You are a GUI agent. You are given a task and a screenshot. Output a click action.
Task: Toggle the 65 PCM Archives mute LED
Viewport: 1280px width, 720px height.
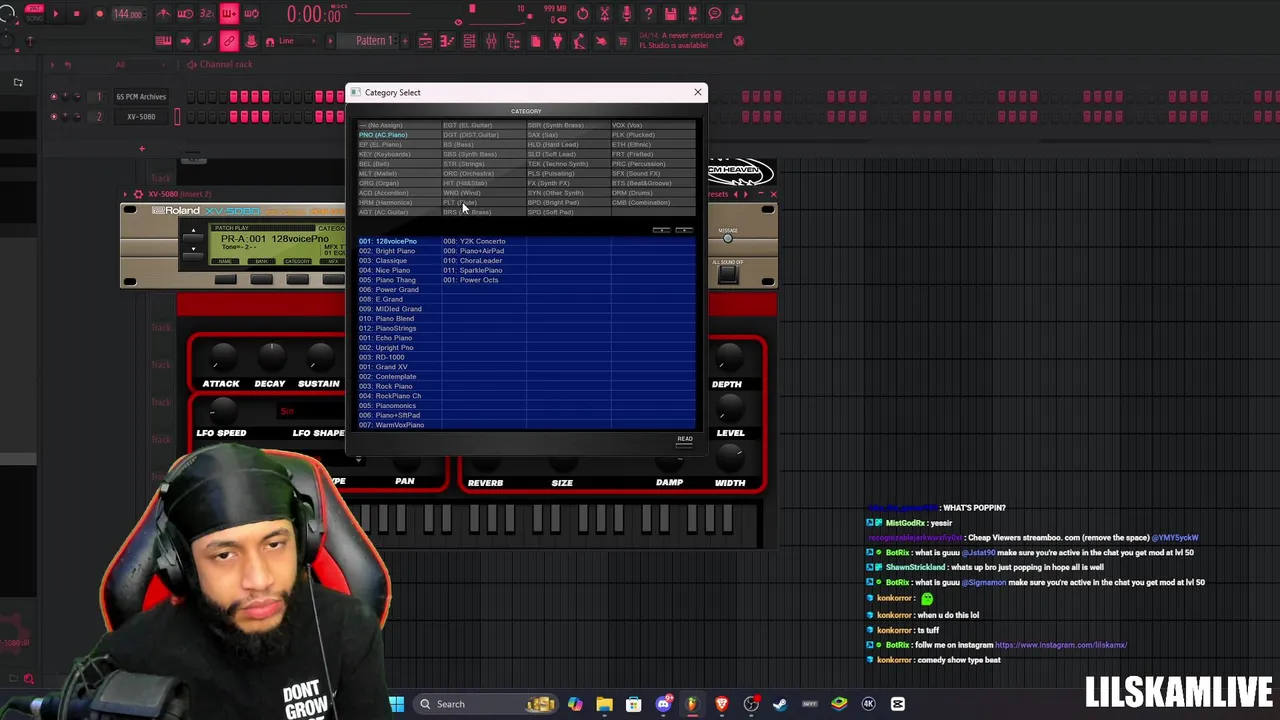(x=54, y=97)
